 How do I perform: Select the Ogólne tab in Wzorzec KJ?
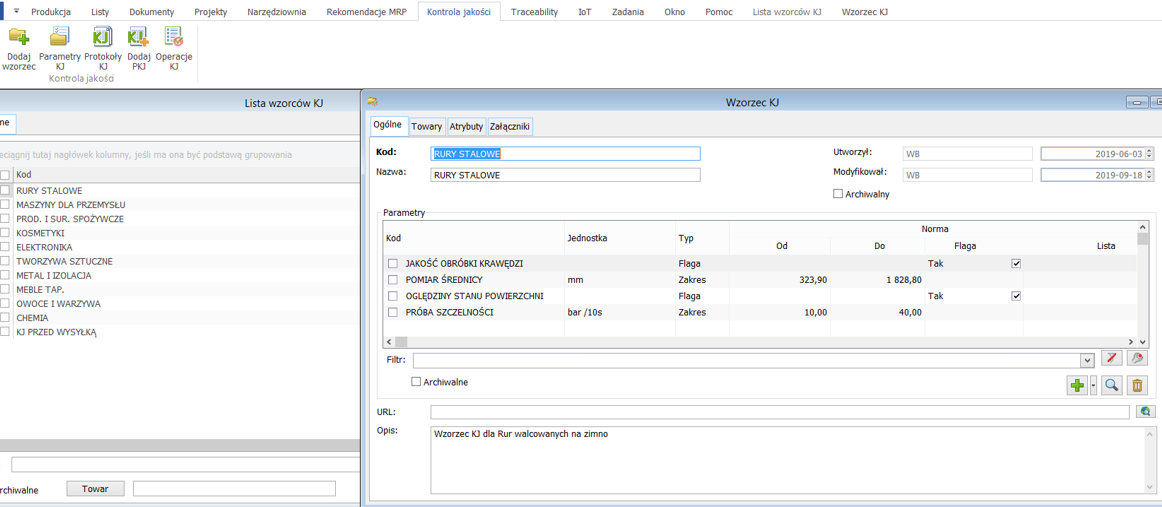388,125
